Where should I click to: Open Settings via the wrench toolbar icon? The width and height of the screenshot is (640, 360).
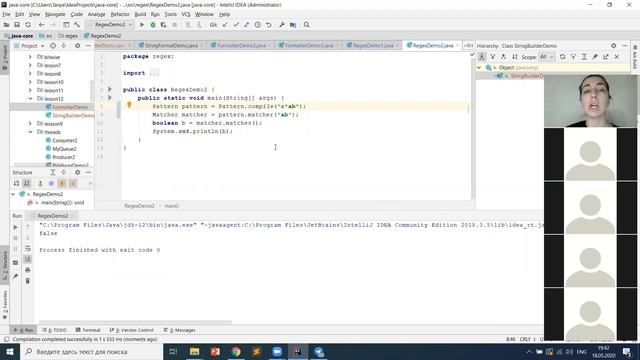pos(282,25)
